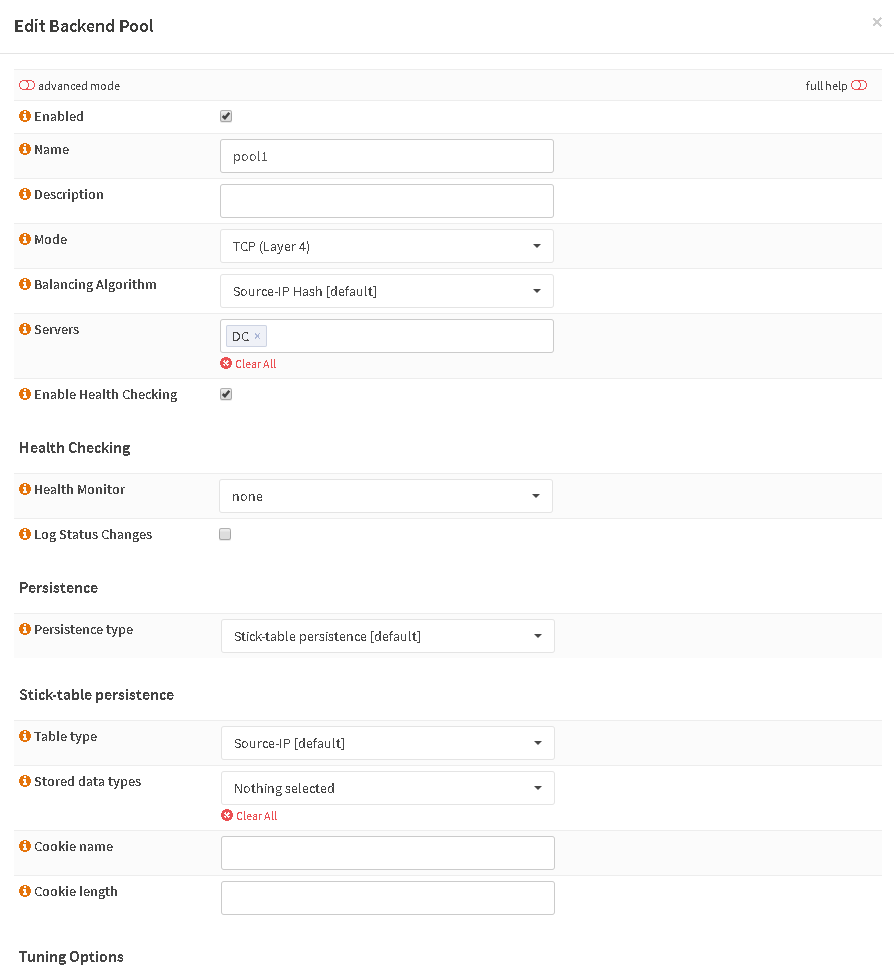Click info icon next to Persistence type
Viewport: 894px width, 977px height.
[x=25, y=629]
